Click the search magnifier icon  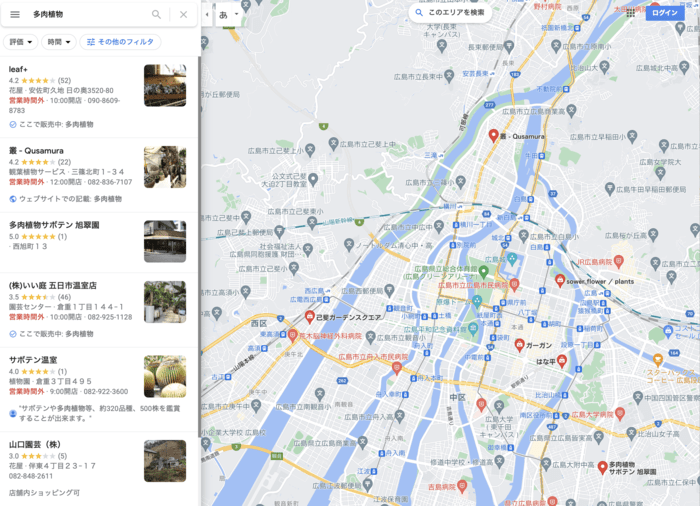click(x=156, y=14)
